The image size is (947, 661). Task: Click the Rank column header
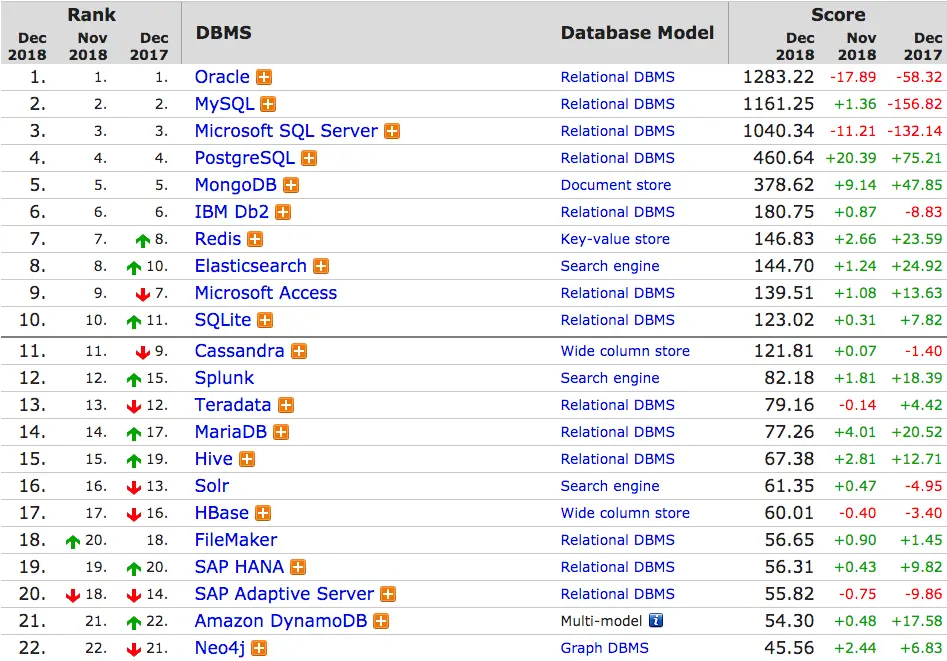point(91,15)
